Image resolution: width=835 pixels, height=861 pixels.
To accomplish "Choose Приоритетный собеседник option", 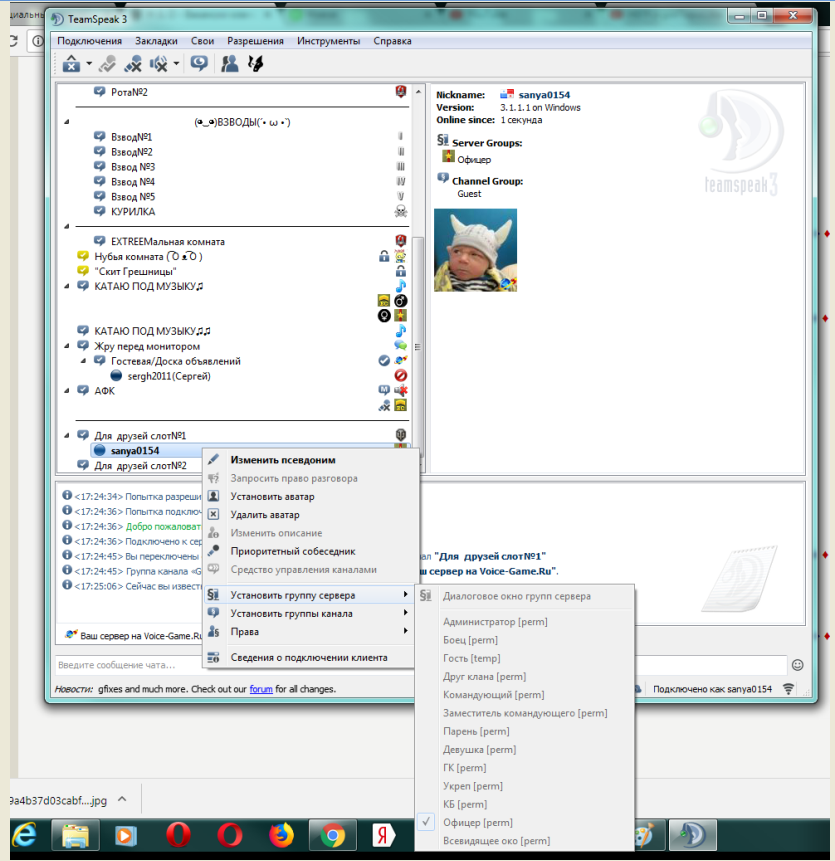I will (x=309, y=551).
